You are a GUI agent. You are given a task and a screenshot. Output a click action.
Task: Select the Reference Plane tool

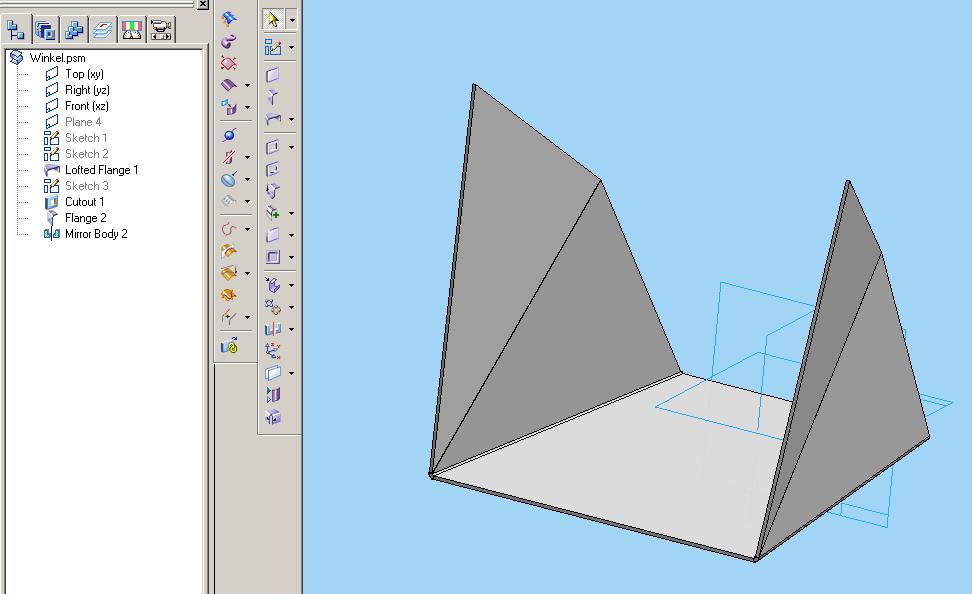click(x=273, y=373)
